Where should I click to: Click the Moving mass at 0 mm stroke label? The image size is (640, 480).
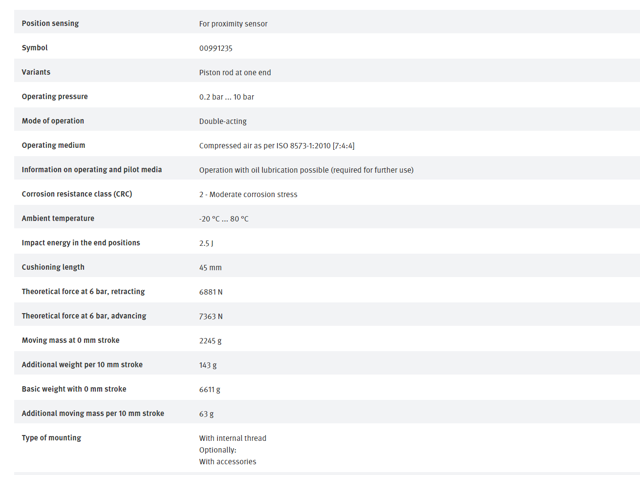(71, 340)
